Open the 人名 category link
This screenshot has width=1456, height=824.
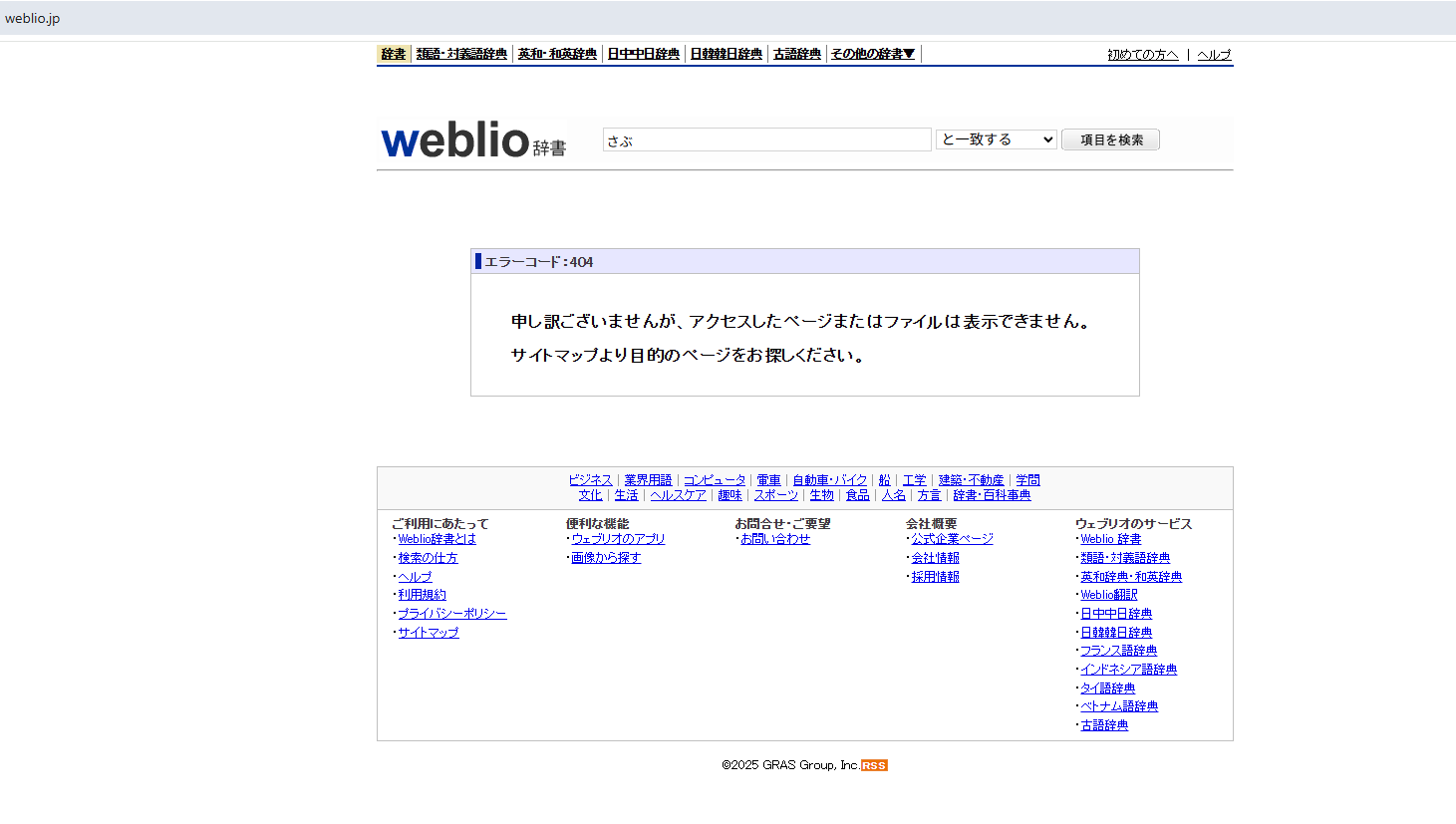tap(894, 495)
